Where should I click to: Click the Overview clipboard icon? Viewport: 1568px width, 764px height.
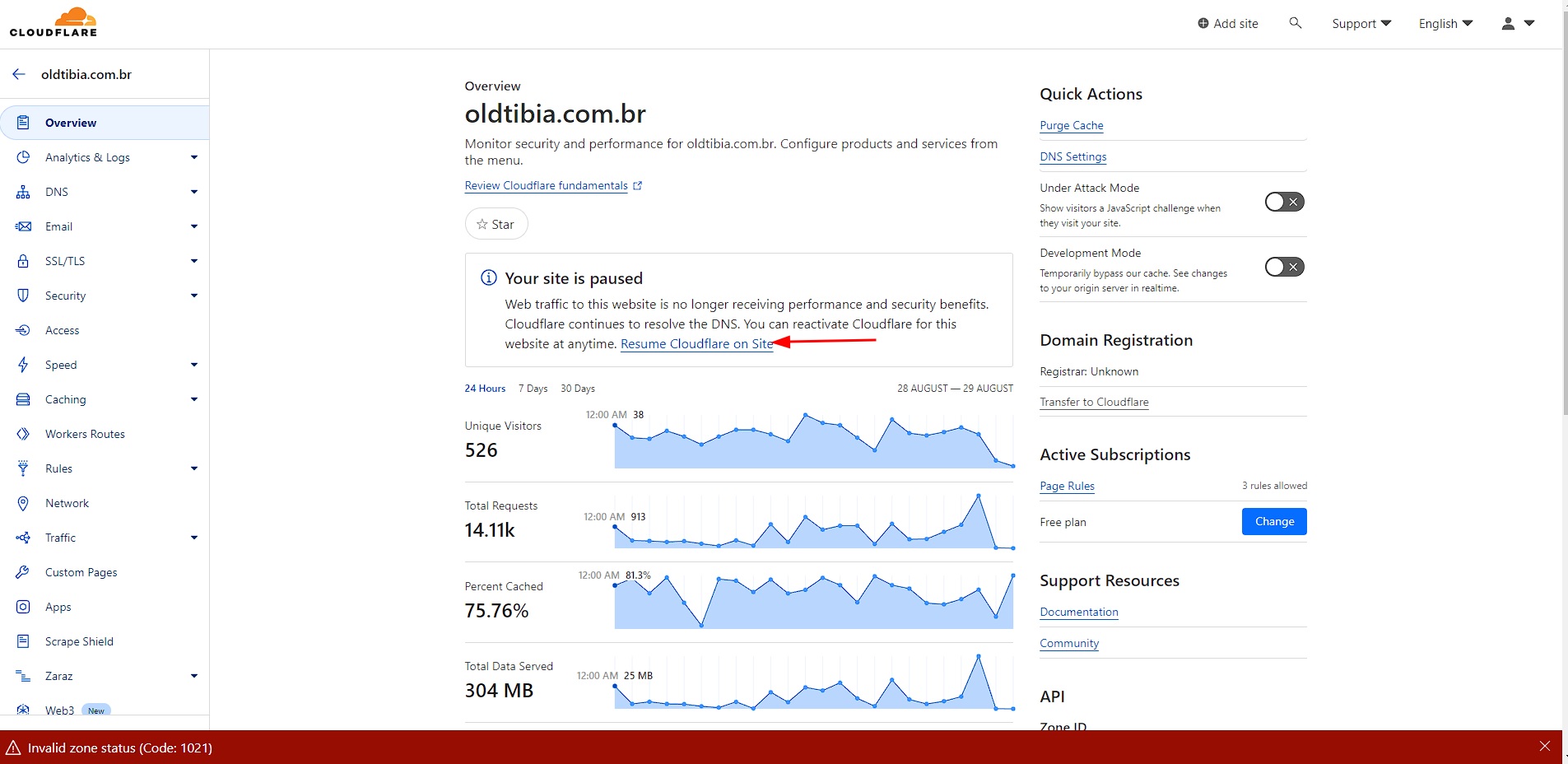(x=23, y=123)
